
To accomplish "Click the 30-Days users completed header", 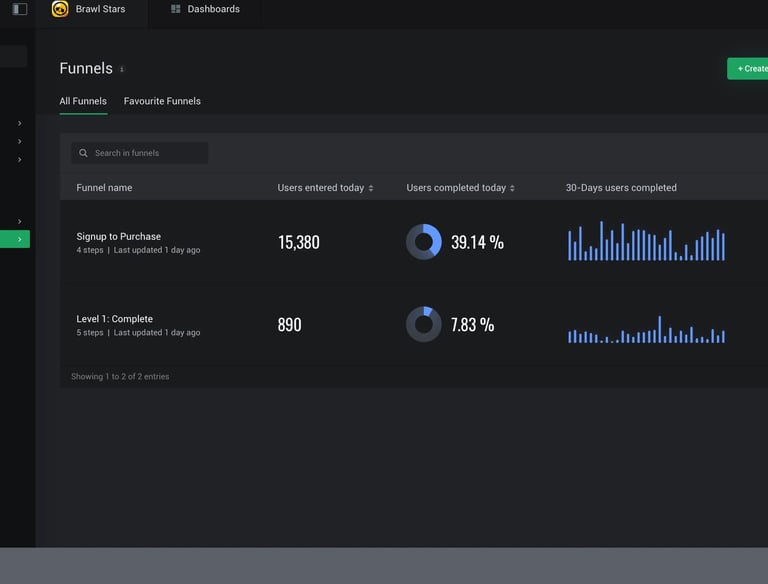I will [621, 188].
